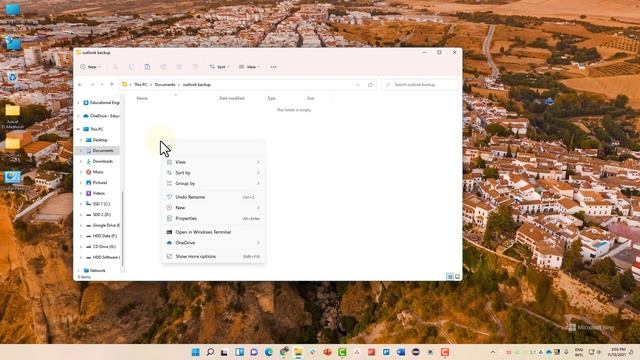Sort by the Size column header
The image size is (640, 360).
pos(311,98)
